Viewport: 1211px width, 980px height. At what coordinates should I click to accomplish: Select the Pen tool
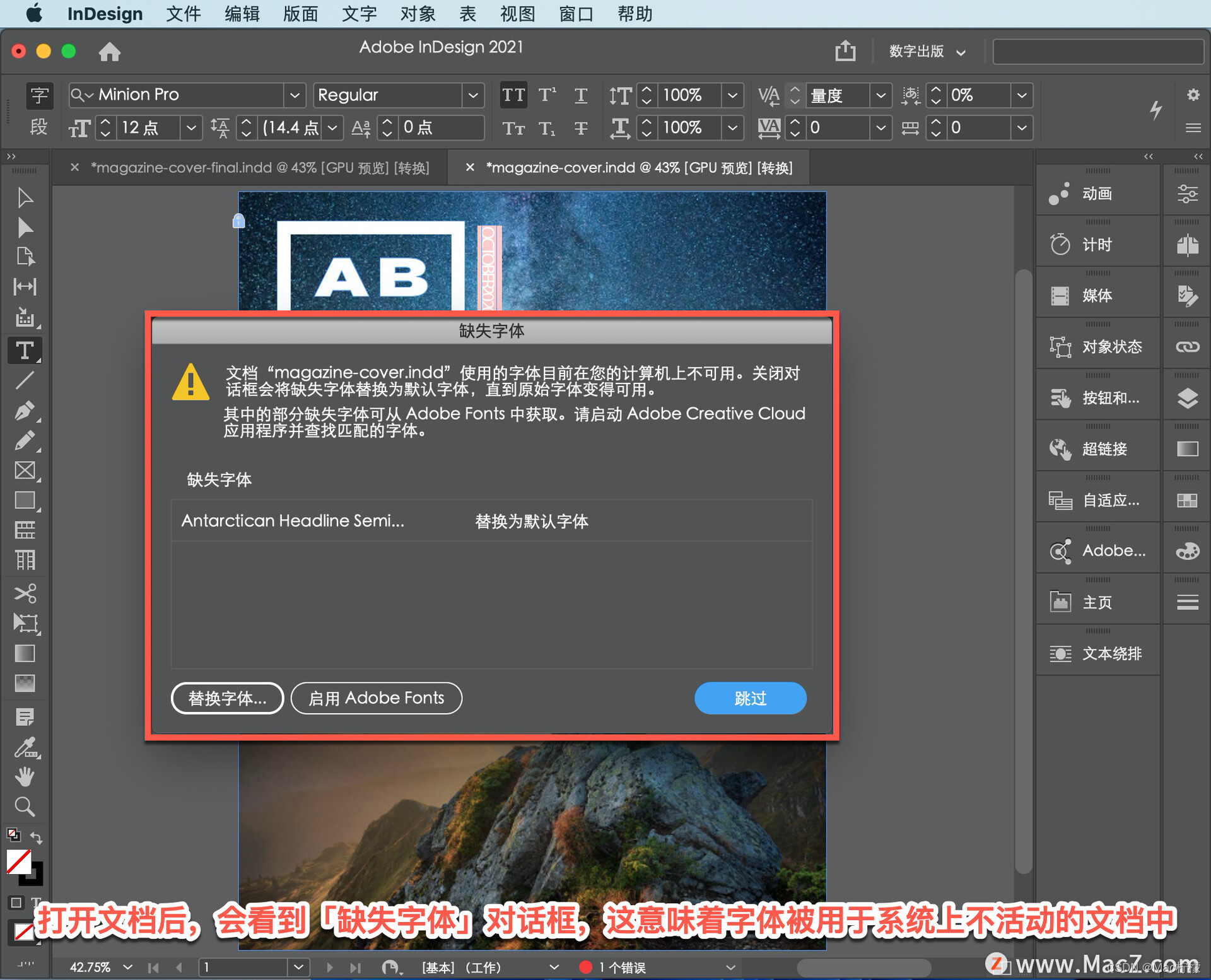point(25,411)
